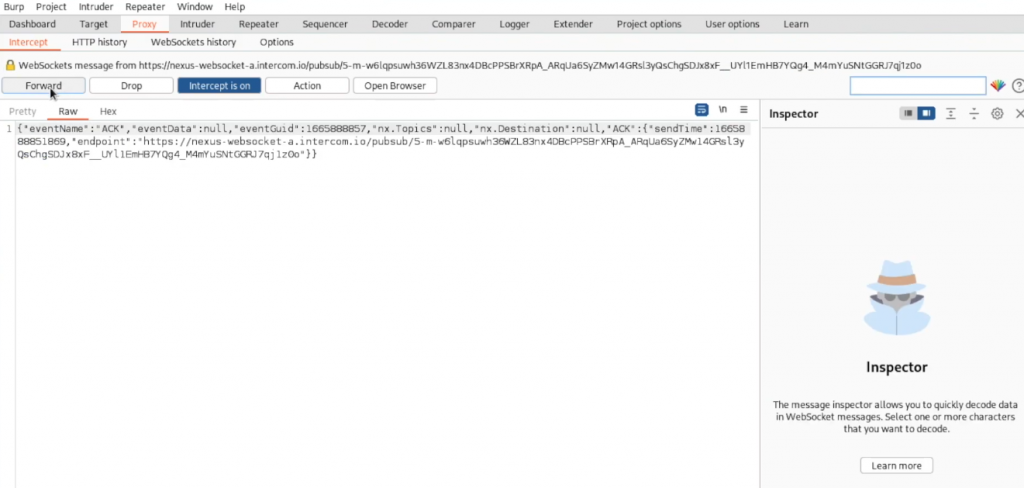Image resolution: width=1024 pixels, height=488 pixels.
Task: Expand all Inspector sections icon
Action: 951,114
